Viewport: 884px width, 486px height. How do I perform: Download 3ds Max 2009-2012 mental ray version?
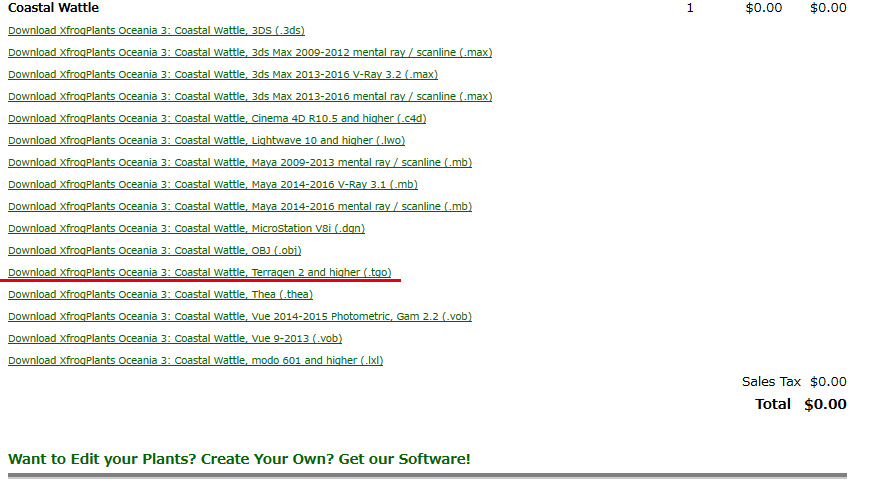(250, 52)
